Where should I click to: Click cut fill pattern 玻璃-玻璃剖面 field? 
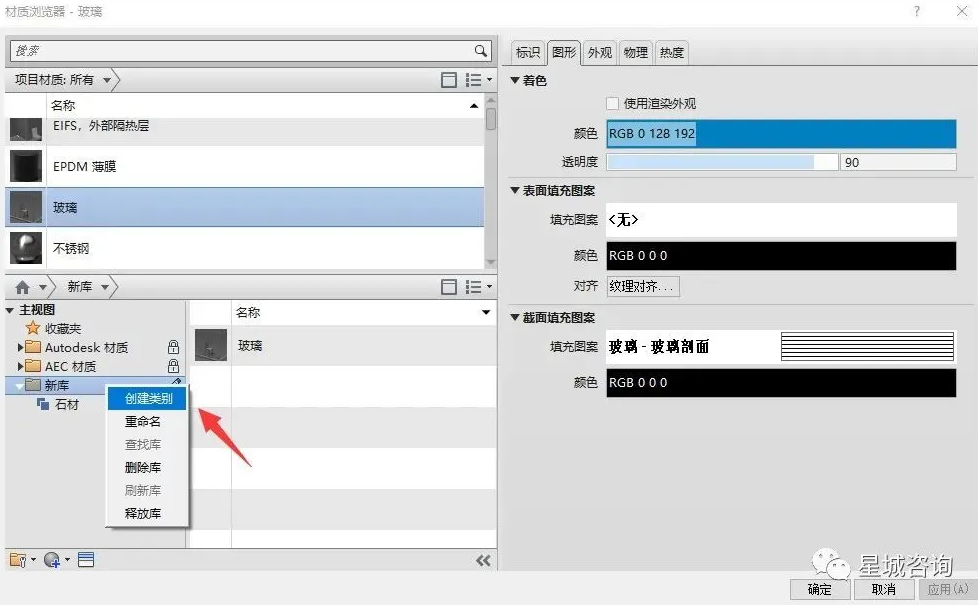pos(781,346)
